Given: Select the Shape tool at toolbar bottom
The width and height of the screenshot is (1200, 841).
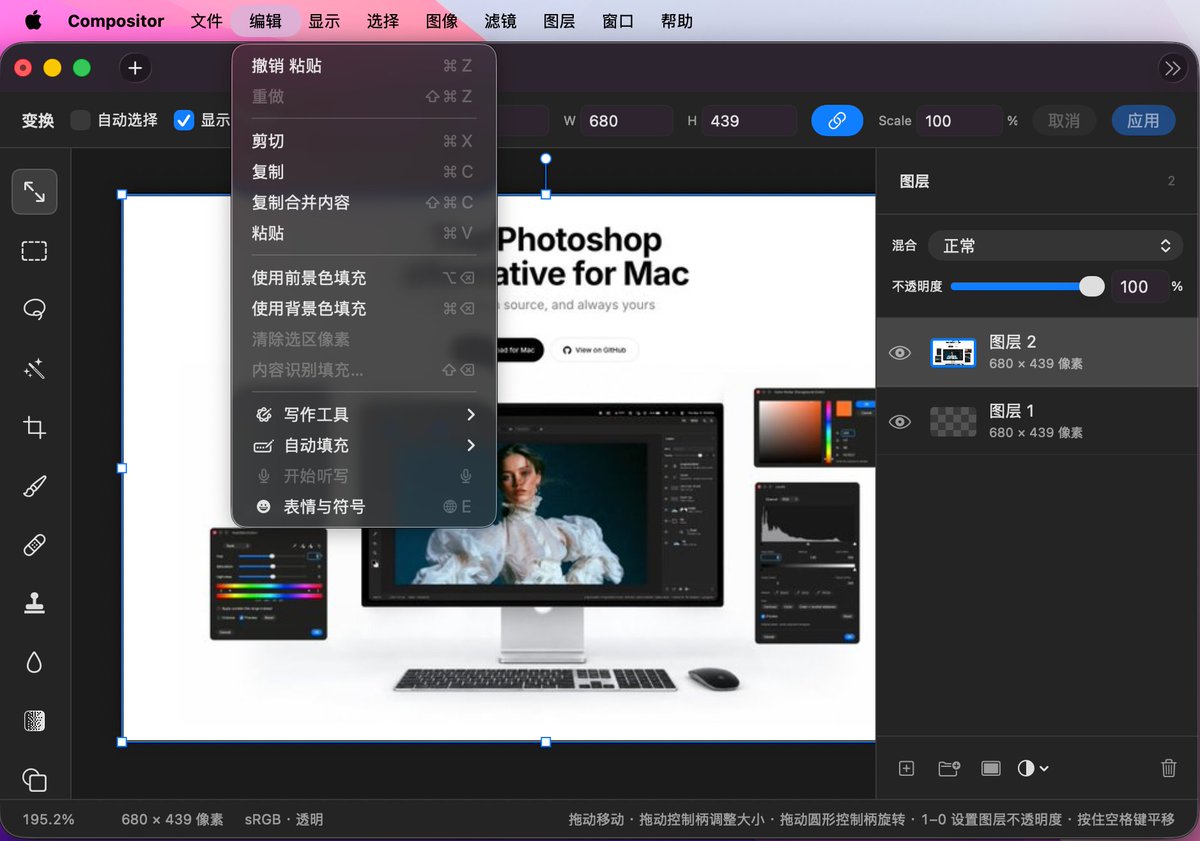Looking at the screenshot, I should [34, 780].
